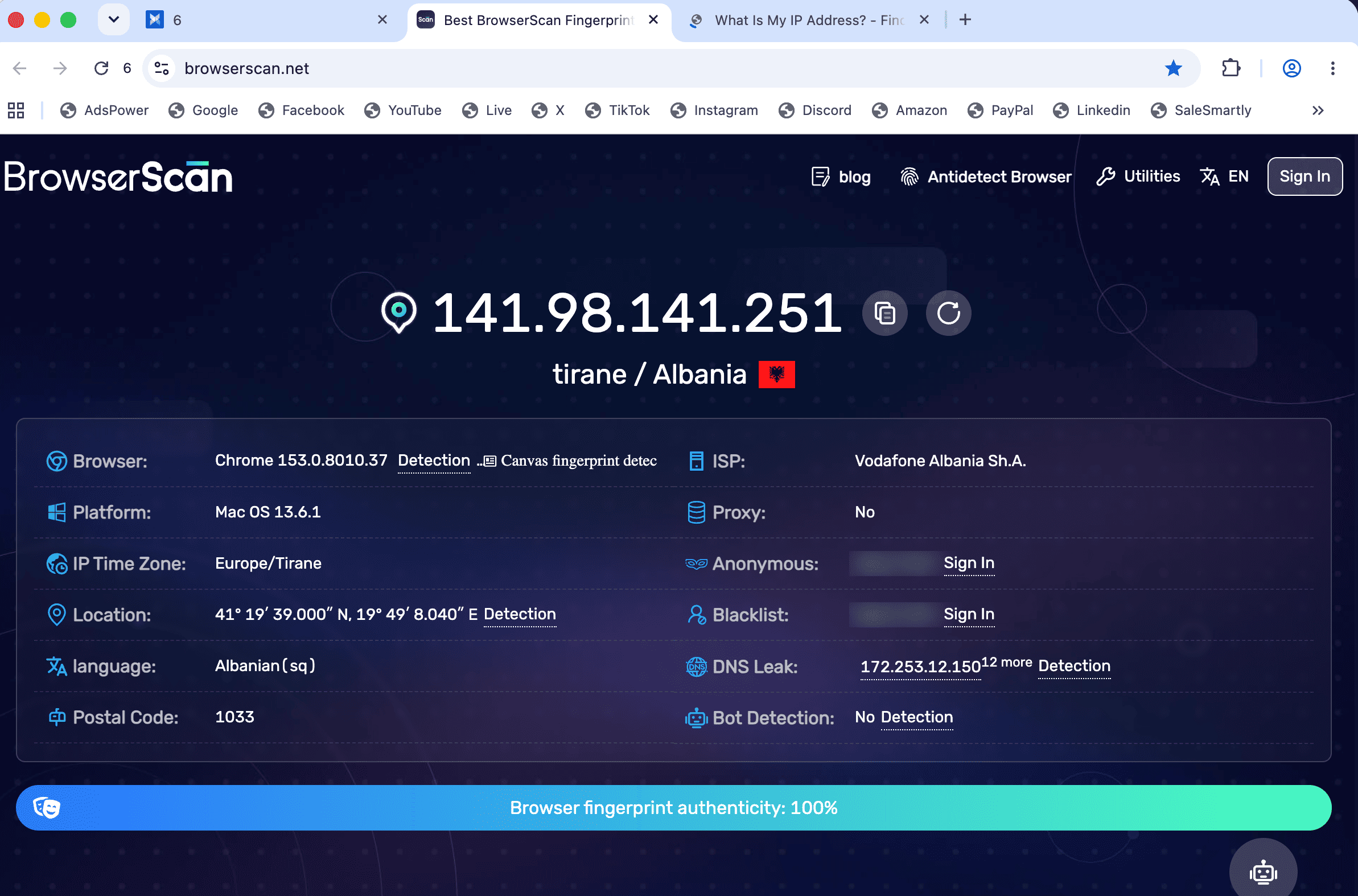Open the AdsPower bookmark
Image resolution: width=1358 pixels, height=896 pixels.
[x=105, y=110]
